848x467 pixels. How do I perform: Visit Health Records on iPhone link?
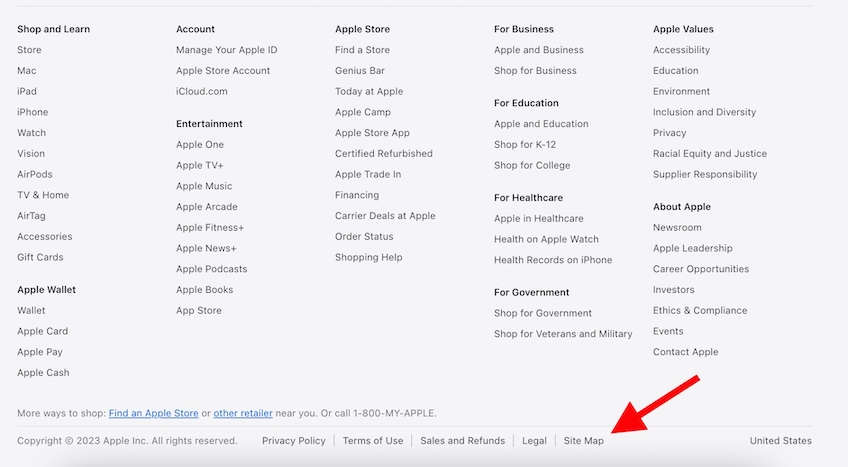[553, 260]
